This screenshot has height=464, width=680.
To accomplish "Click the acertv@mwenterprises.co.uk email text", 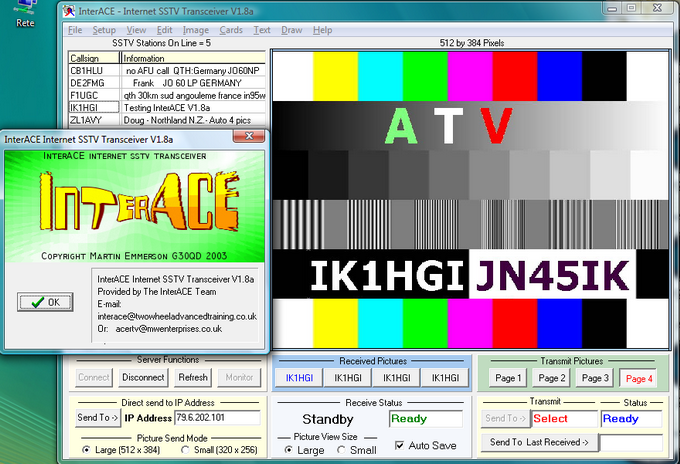I will (169, 329).
